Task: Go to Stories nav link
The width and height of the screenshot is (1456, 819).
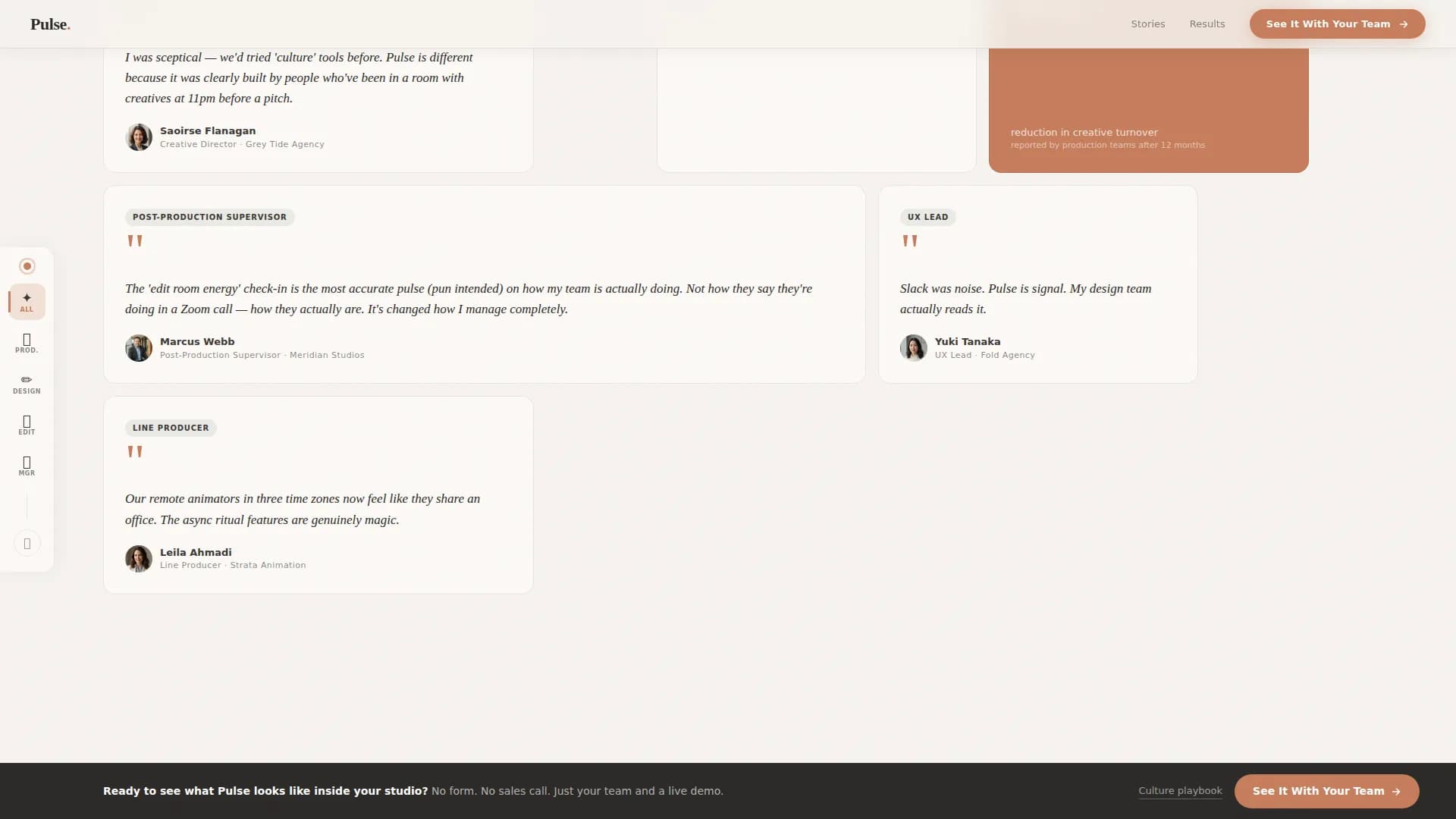Action: 1147,24
